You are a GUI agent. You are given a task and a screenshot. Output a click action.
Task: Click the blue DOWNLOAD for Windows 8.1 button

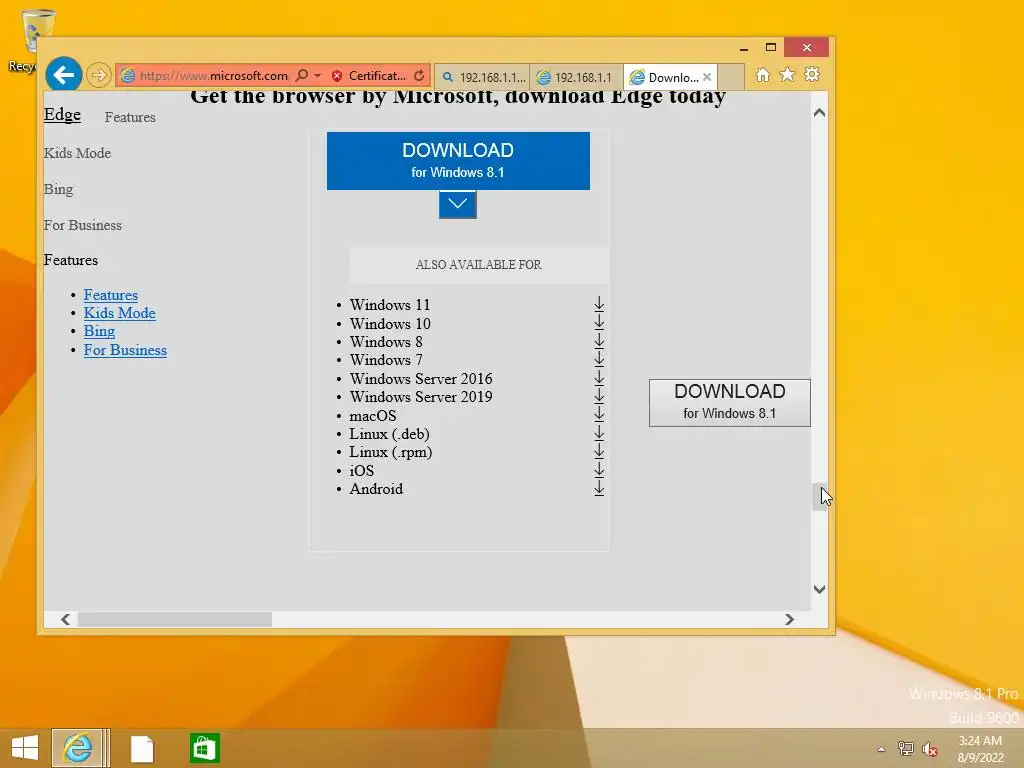458,161
